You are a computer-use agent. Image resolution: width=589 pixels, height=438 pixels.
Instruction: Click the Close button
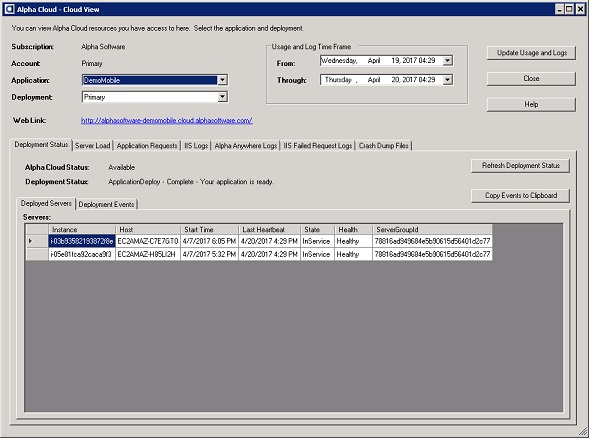(531, 79)
